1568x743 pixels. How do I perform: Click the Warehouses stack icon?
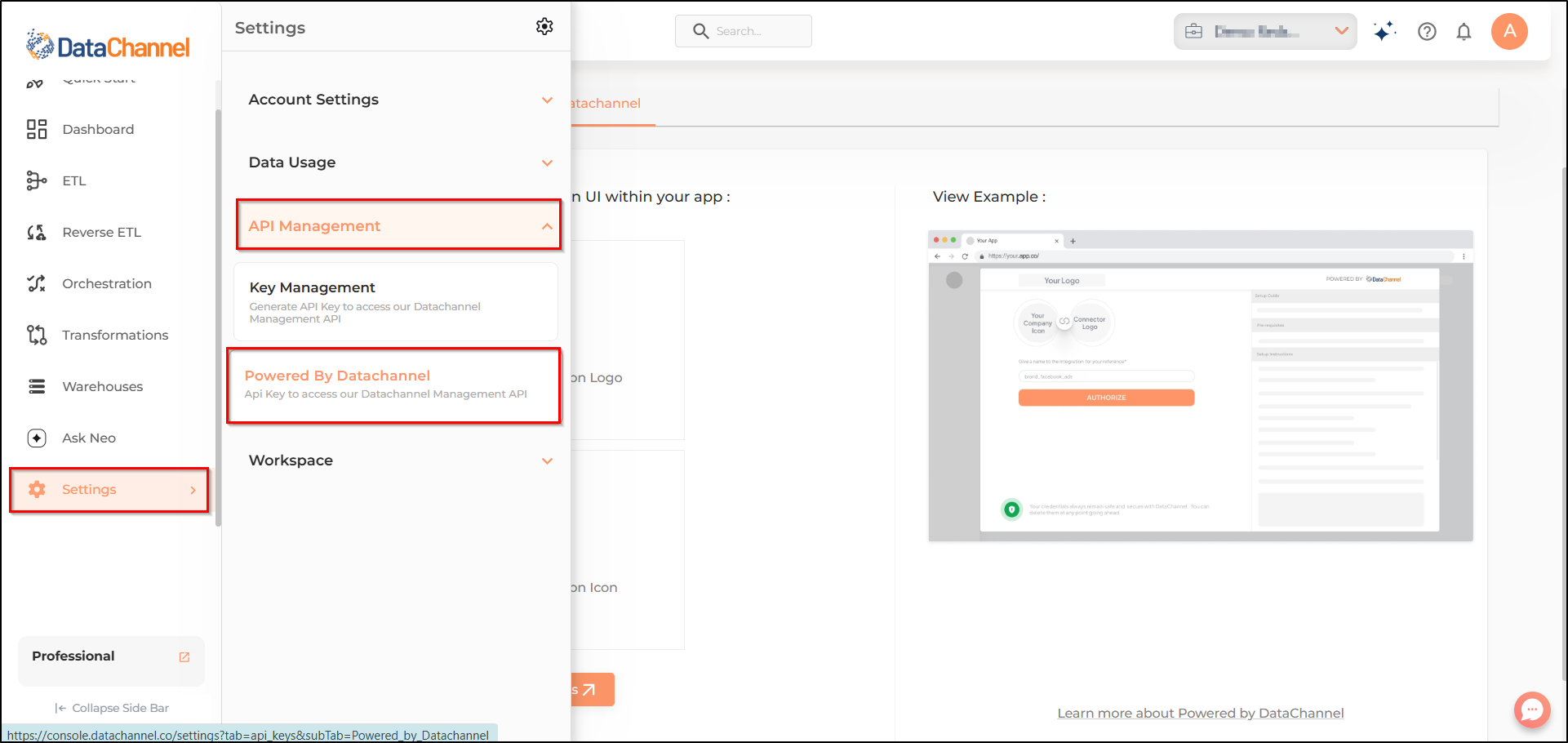[x=37, y=386]
